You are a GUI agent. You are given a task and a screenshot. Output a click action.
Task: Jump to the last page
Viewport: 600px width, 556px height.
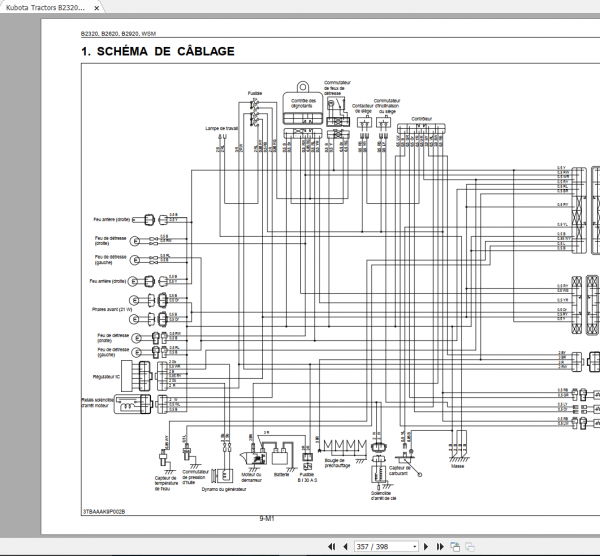pyautogui.click(x=440, y=546)
